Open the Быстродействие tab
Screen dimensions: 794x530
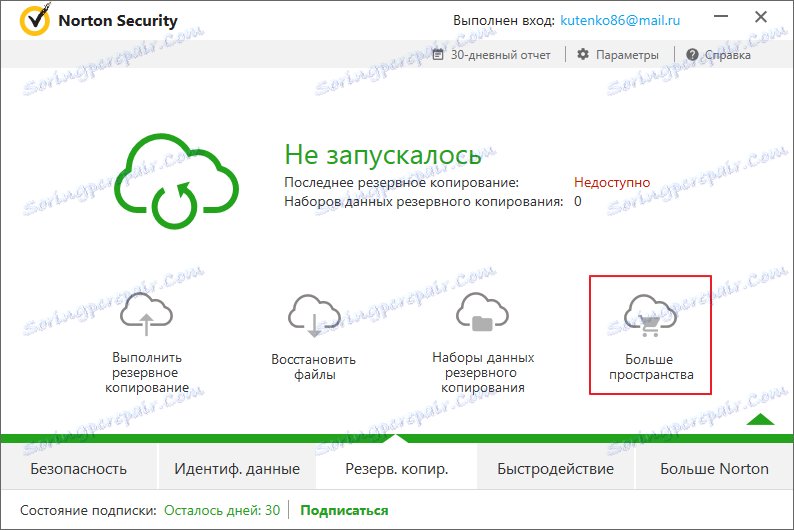(555, 469)
